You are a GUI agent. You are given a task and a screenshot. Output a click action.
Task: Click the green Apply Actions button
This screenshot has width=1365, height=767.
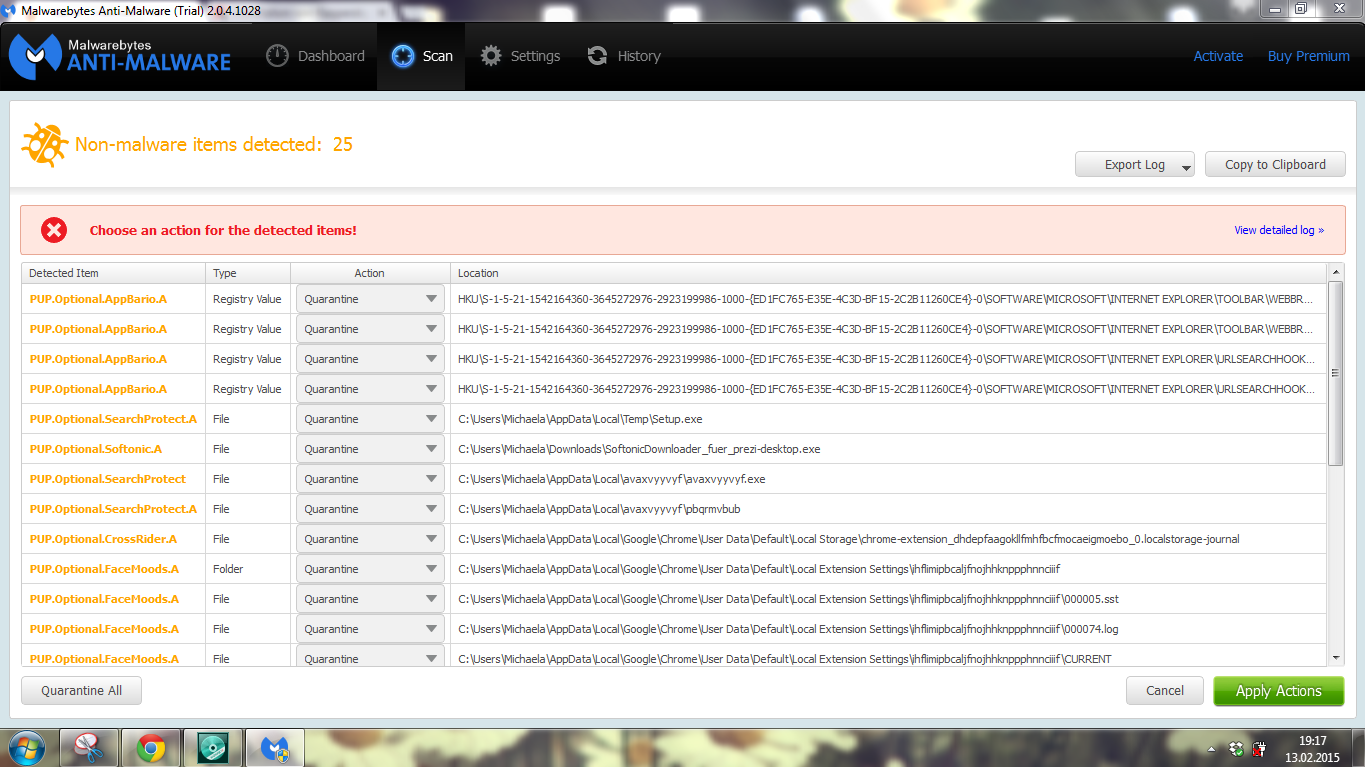(1278, 691)
